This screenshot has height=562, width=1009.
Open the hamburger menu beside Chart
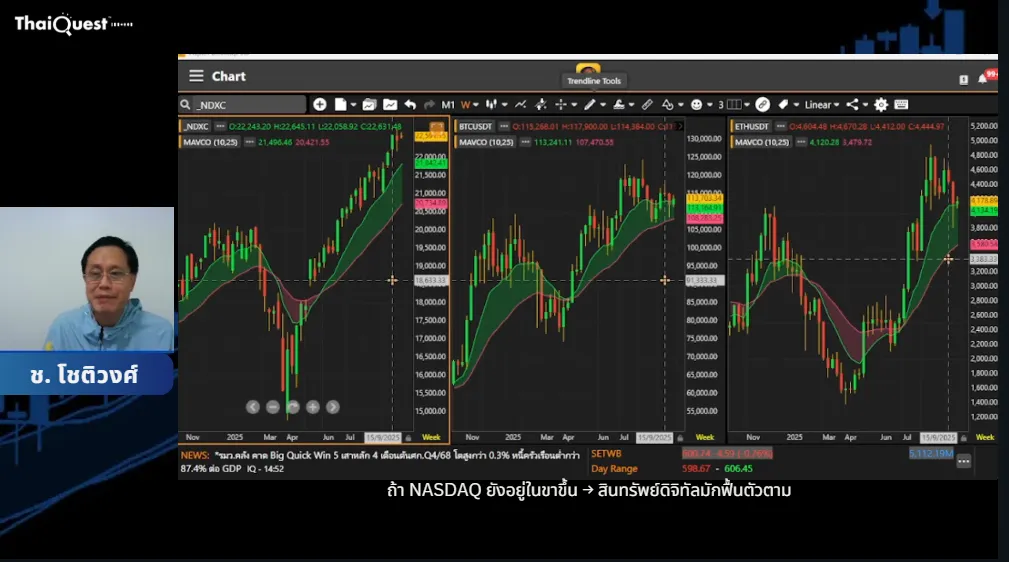click(196, 76)
